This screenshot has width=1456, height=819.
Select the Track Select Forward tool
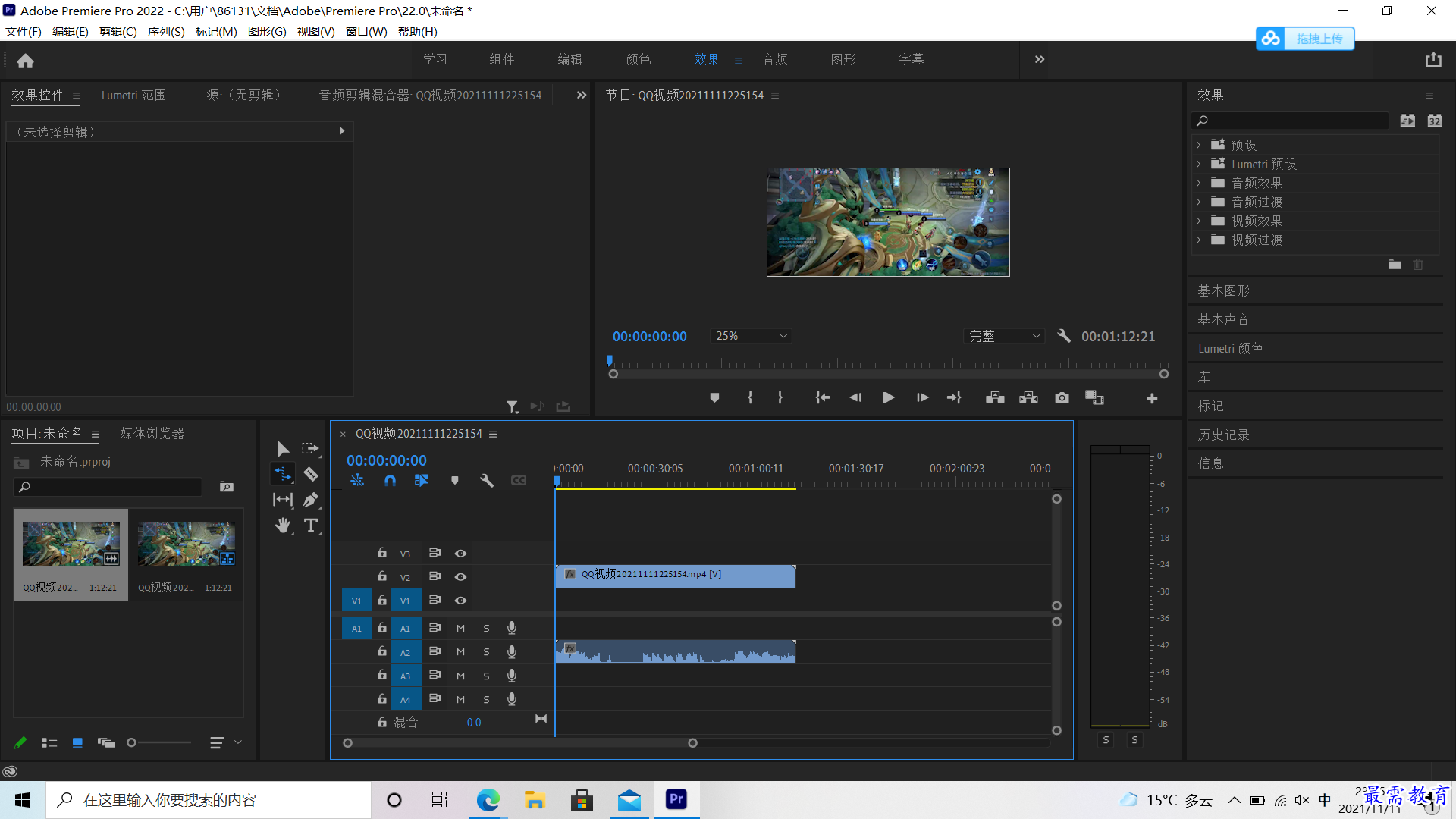click(x=310, y=449)
